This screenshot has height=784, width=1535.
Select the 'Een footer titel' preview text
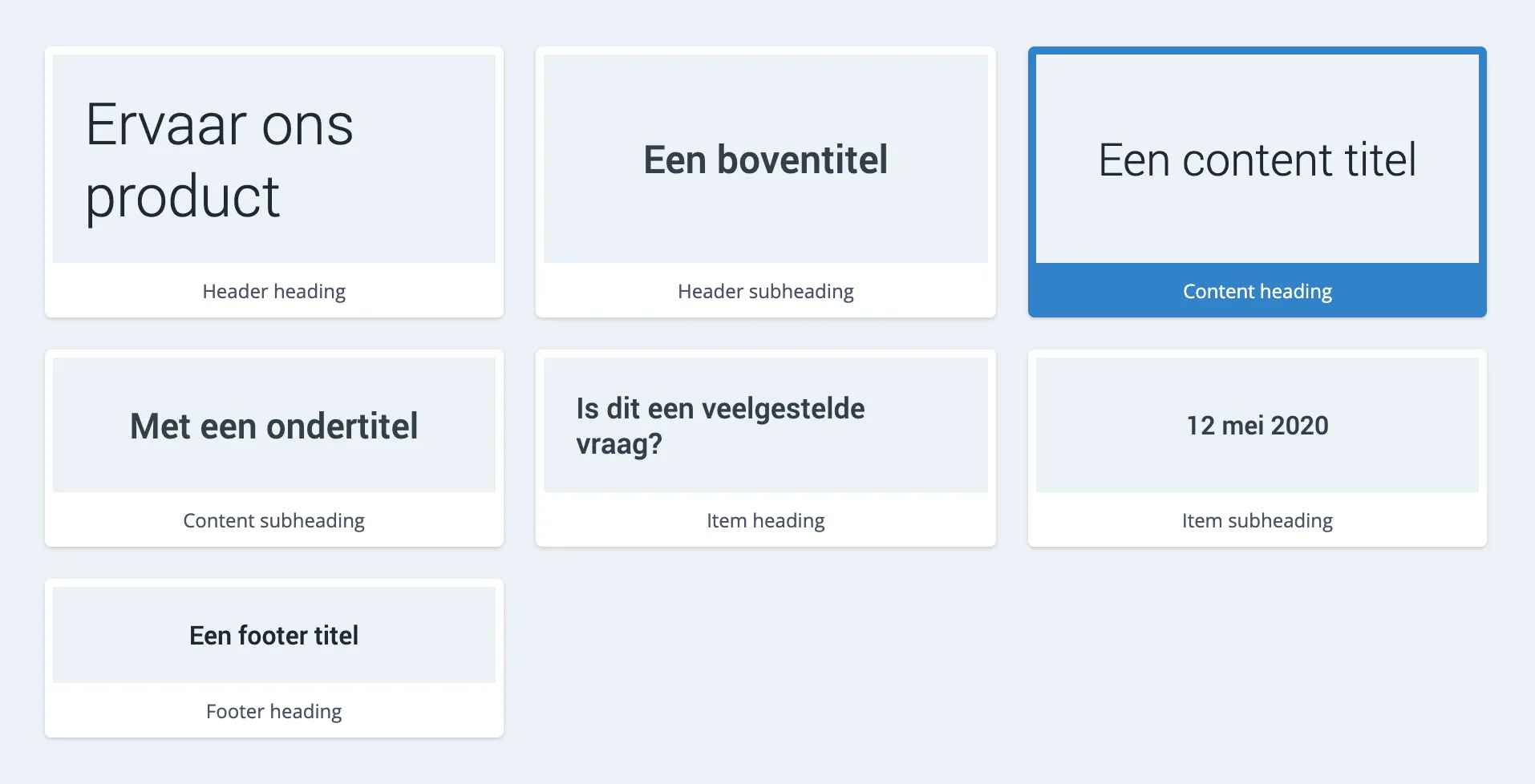coord(273,635)
